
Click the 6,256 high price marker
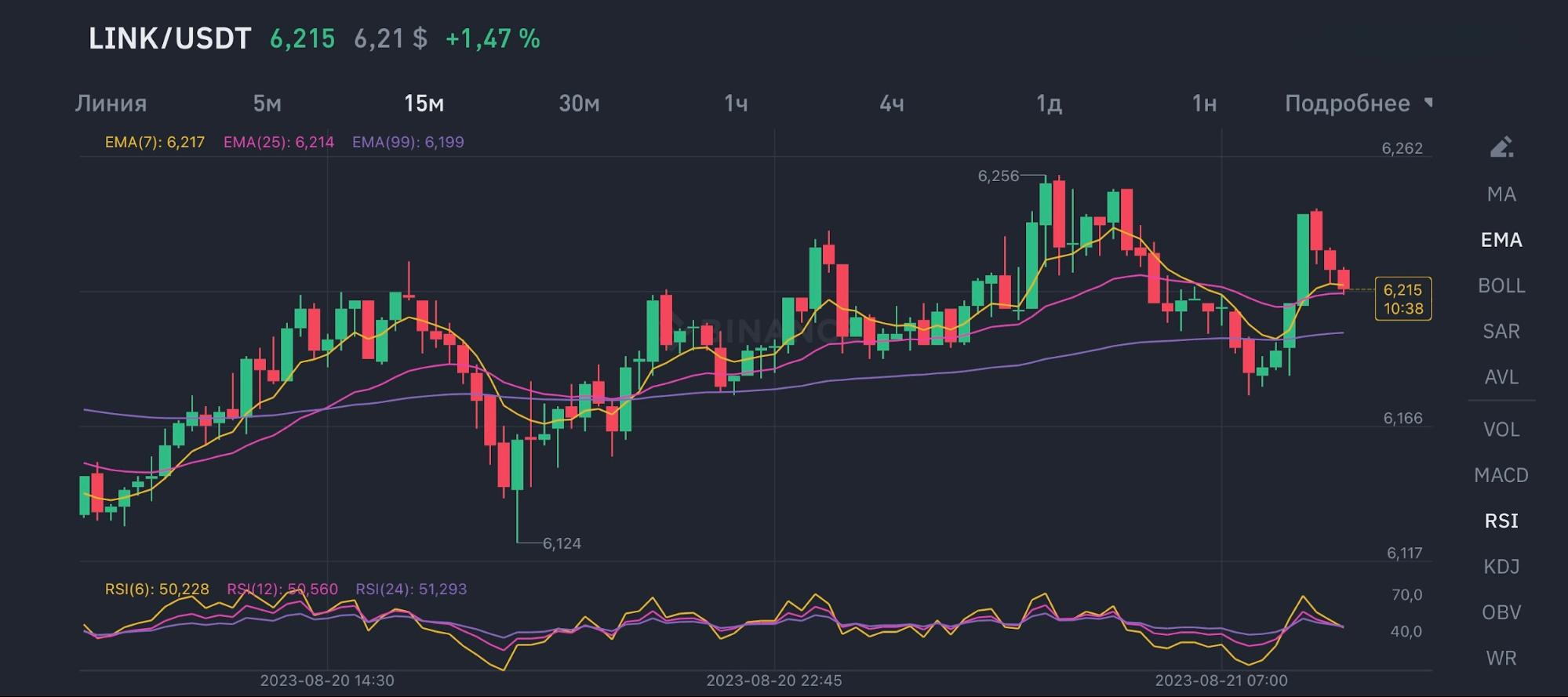pyautogui.click(x=998, y=176)
